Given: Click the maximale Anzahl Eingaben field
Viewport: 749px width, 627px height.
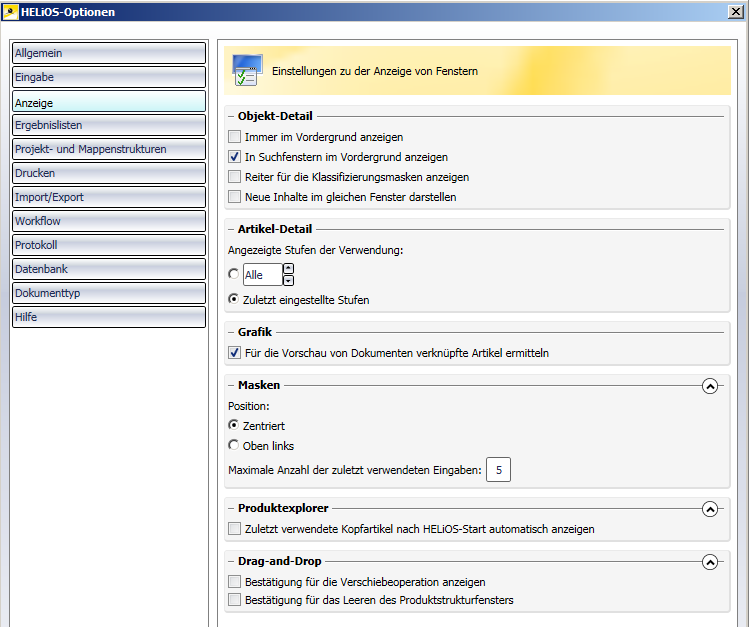Looking at the screenshot, I should [x=498, y=469].
